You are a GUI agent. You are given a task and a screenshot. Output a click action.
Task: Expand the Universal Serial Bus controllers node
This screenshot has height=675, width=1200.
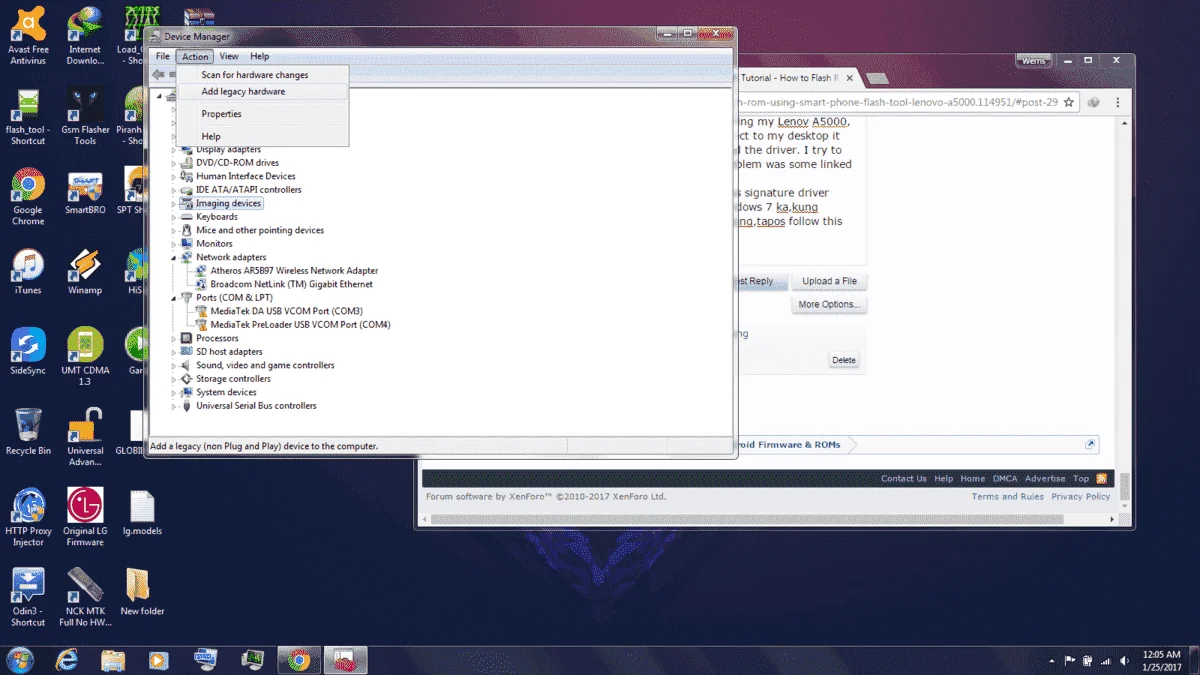pos(174,406)
